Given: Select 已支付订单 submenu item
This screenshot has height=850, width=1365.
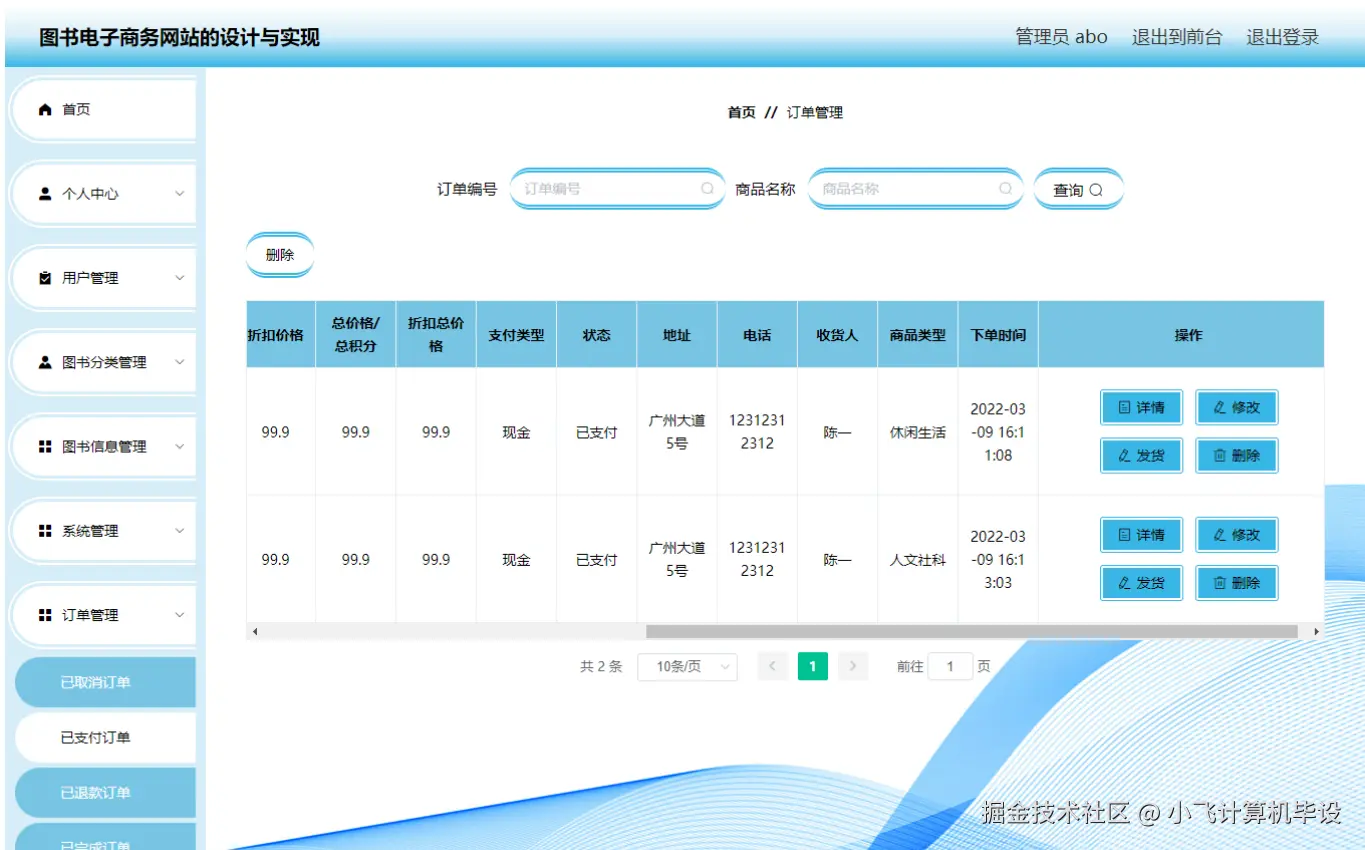Looking at the screenshot, I should pos(105,737).
